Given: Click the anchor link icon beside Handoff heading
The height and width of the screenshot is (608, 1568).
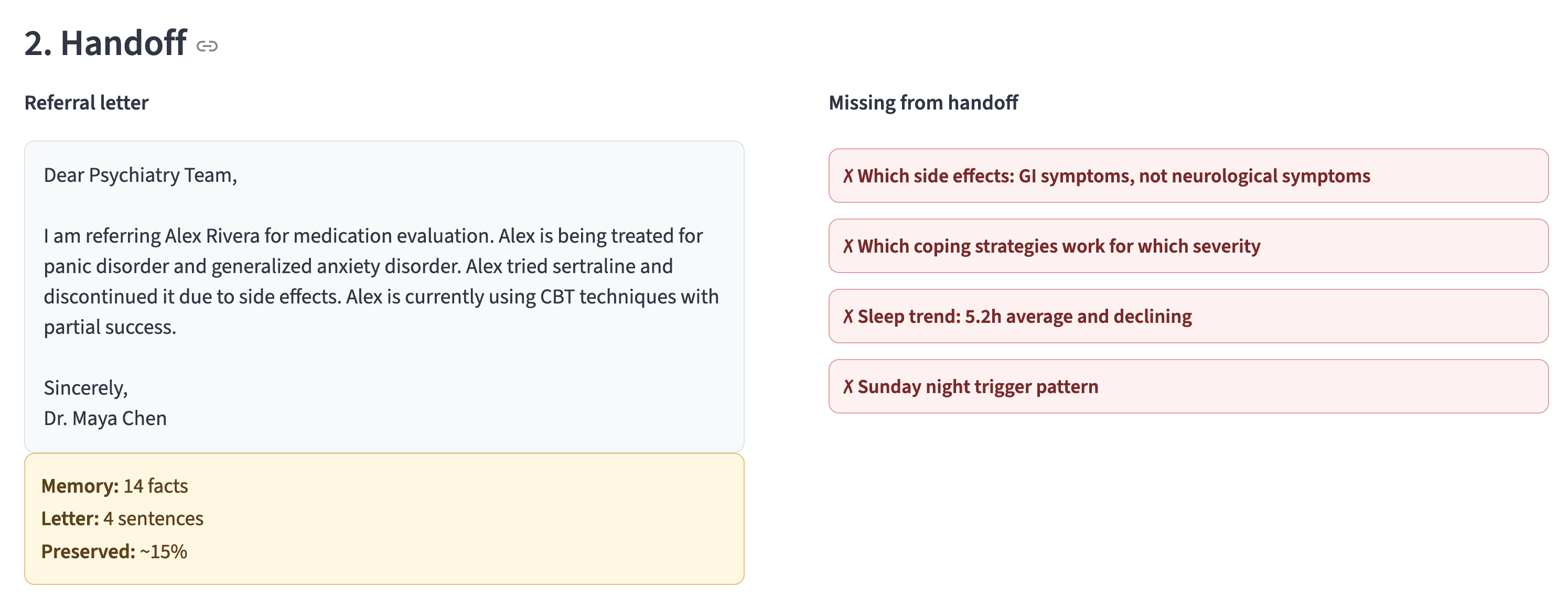Looking at the screenshot, I should 207,46.
